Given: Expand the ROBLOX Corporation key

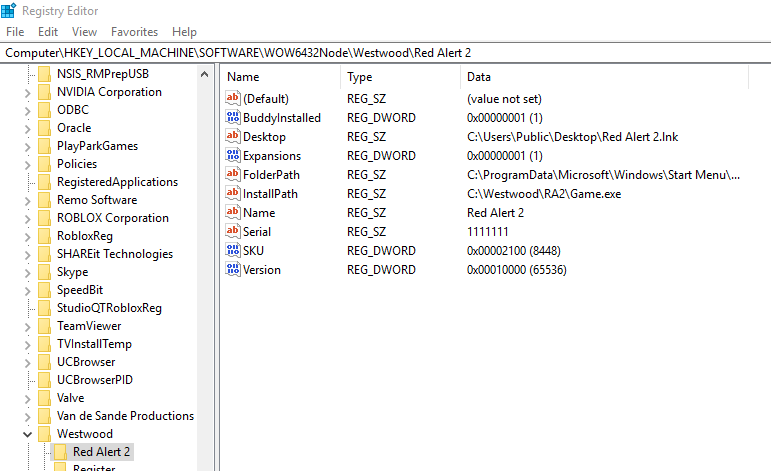Looking at the screenshot, I should tap(27, 219).
